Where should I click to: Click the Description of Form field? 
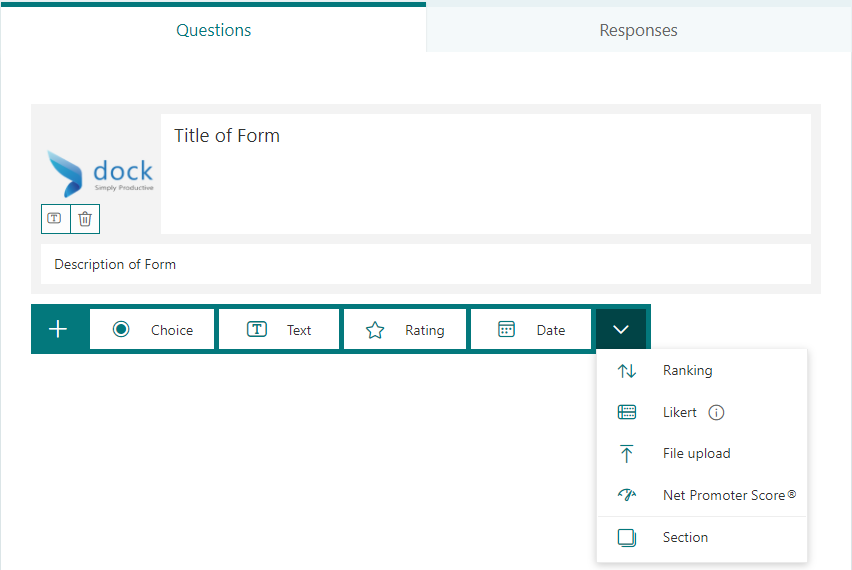point(425,265)
